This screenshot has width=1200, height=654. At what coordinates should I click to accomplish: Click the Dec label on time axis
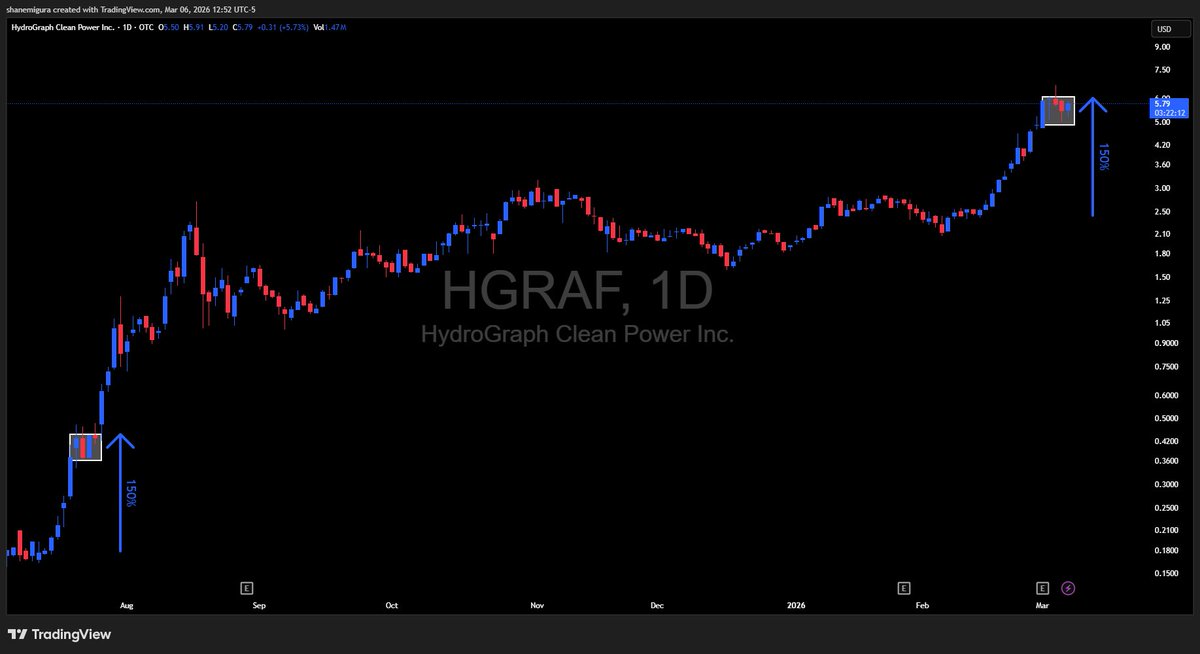pyautogui.click(x=657, y=606)
